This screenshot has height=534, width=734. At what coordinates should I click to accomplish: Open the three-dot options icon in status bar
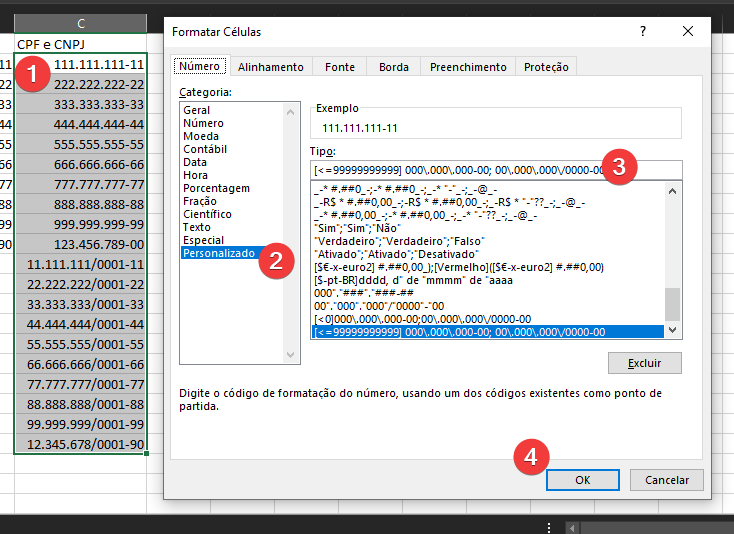click(x=549, y=527)
